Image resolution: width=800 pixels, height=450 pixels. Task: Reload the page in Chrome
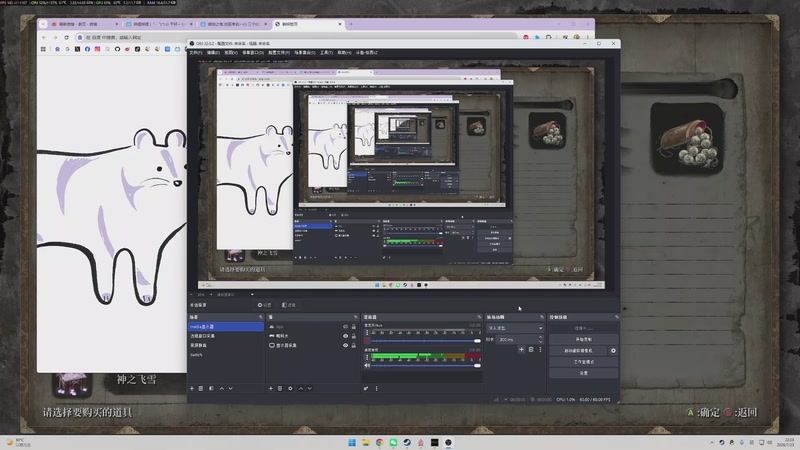66,37
